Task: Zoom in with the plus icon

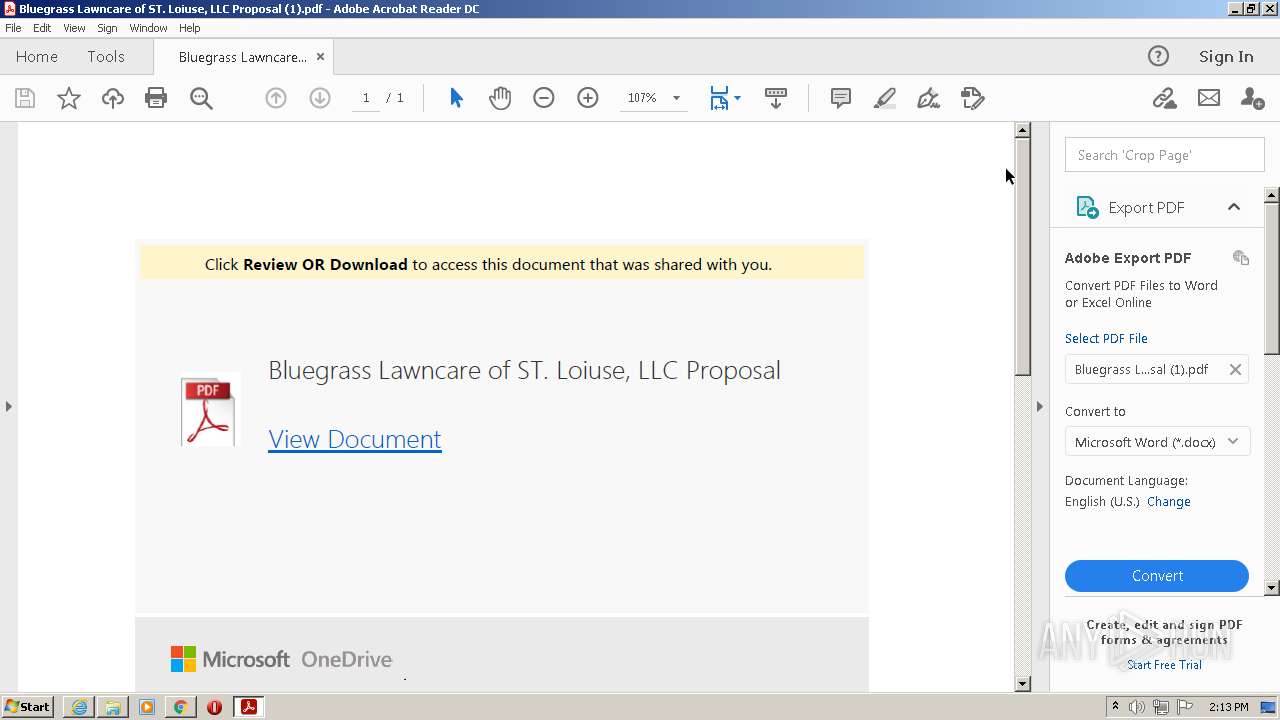Action: [588, 98]
